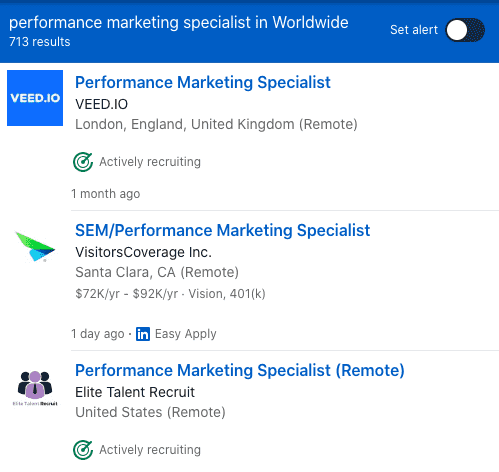
Task: Click the Elite Talent Recruit logo
Action: (35, 388)
